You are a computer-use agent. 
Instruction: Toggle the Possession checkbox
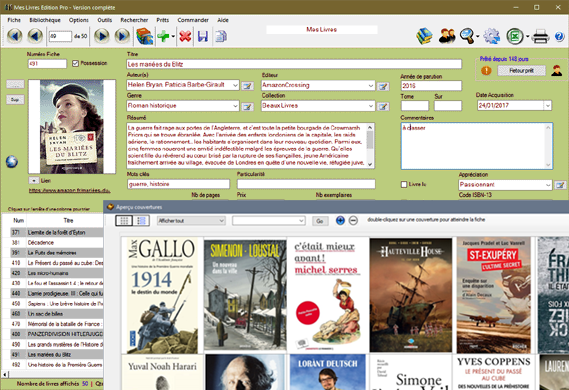(x=75, y=63)
